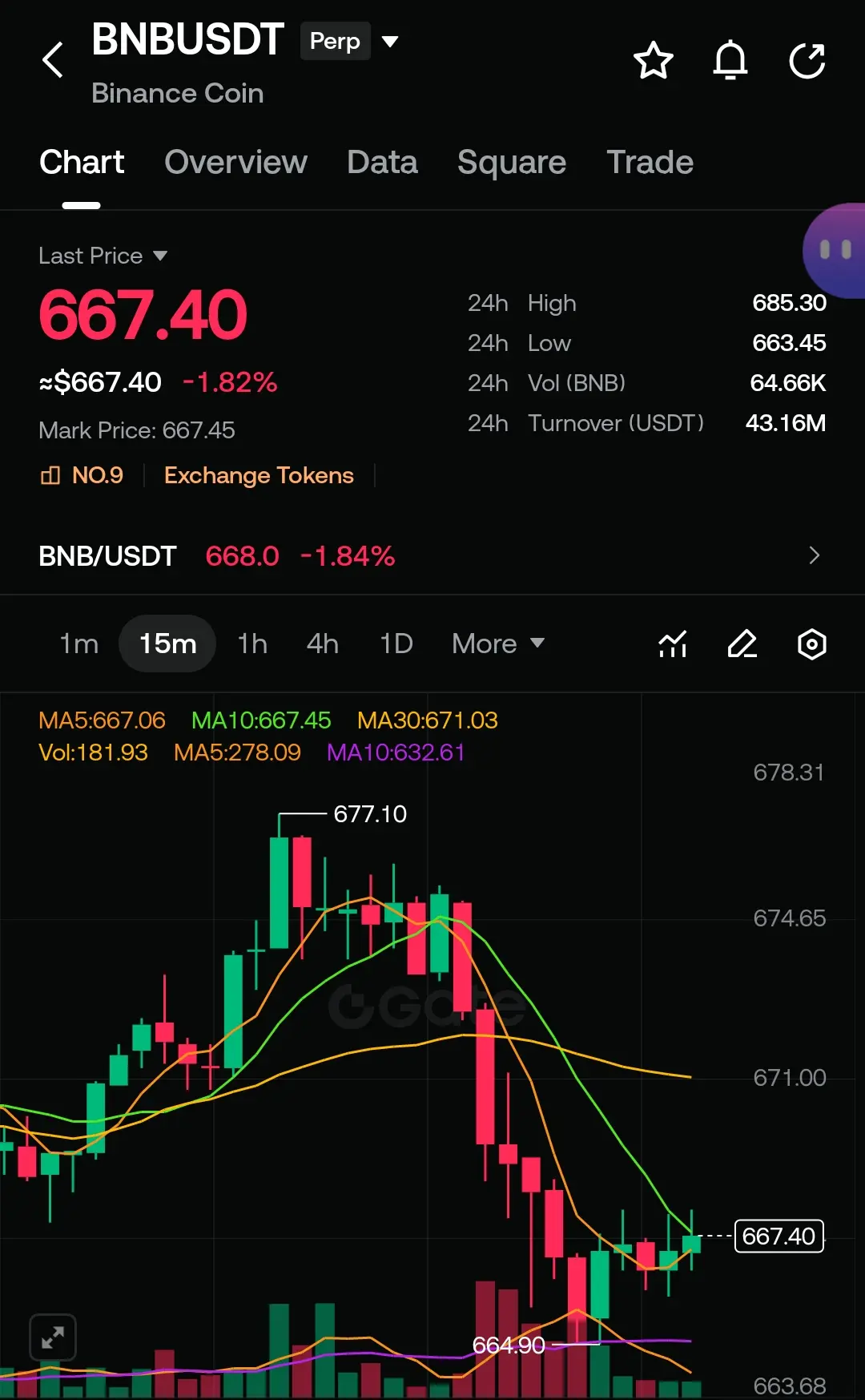Tap the ≈$667.40 fiat price
The image size is (865, 1400).
[x=100, y=382]
